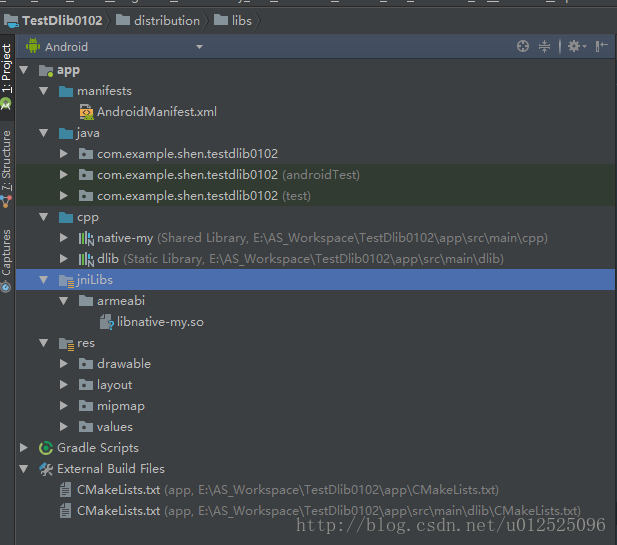This screenshot has width=617, height=545.
Task: Click the libs breadcrumb
Action: 233,20
